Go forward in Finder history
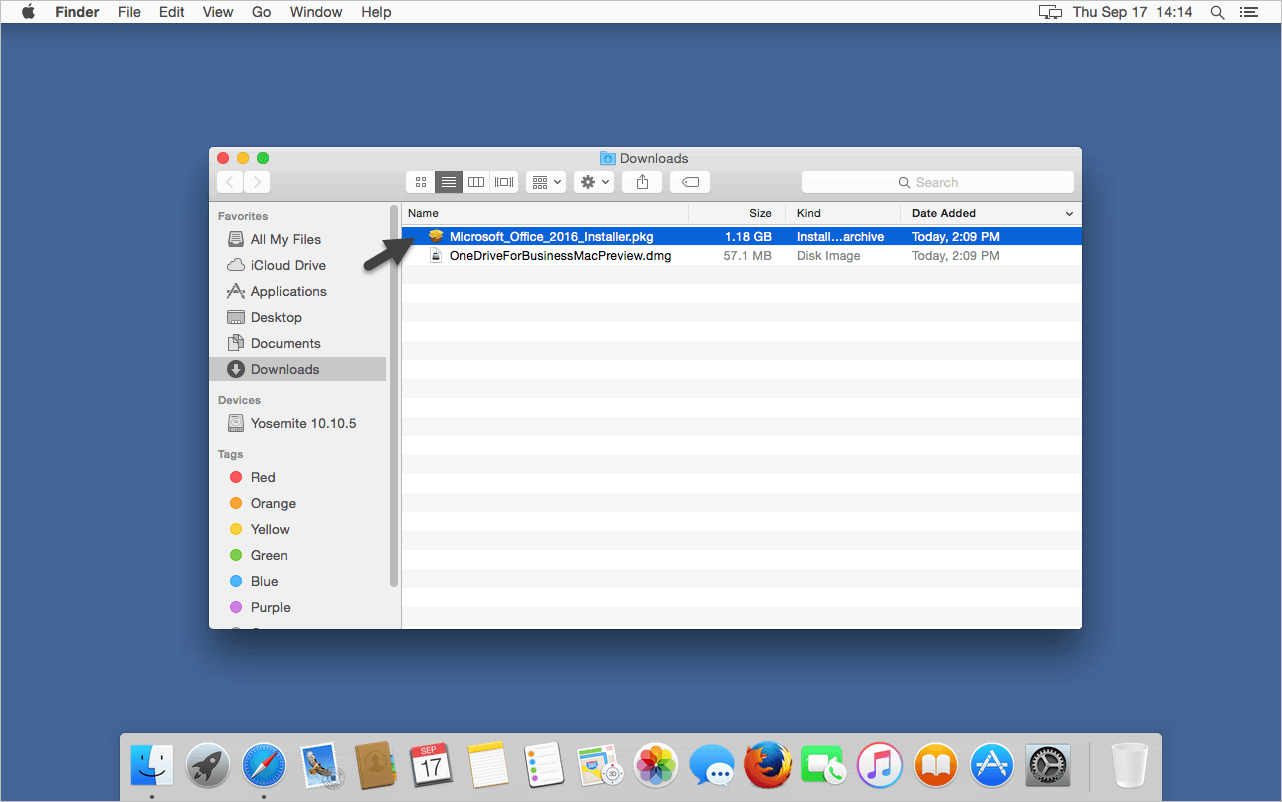The height and width of the screenshot is (802, 1282). tap(257, 182)
